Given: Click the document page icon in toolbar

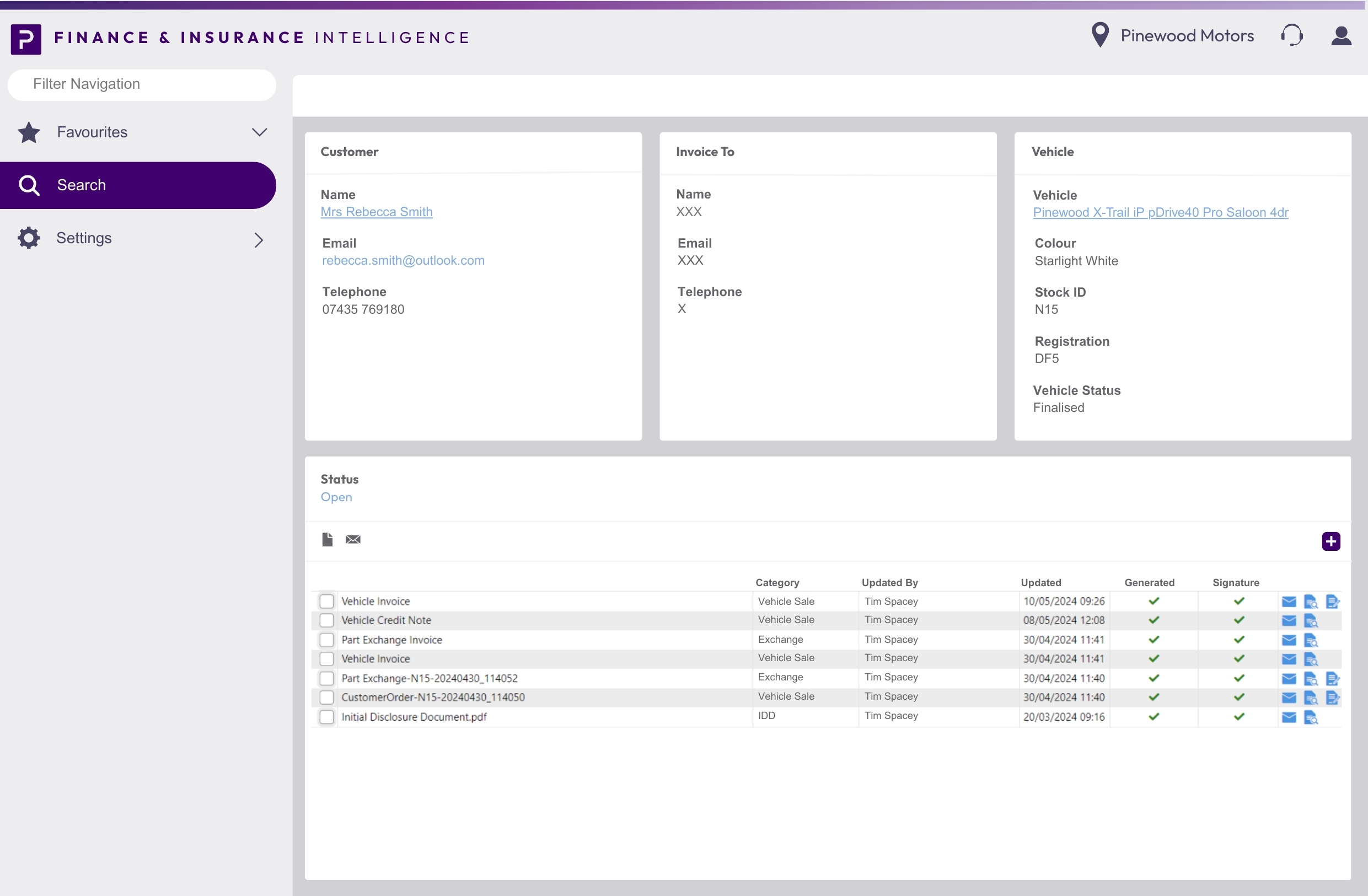Looking at the screenshot, I should [x=327, y=539].
